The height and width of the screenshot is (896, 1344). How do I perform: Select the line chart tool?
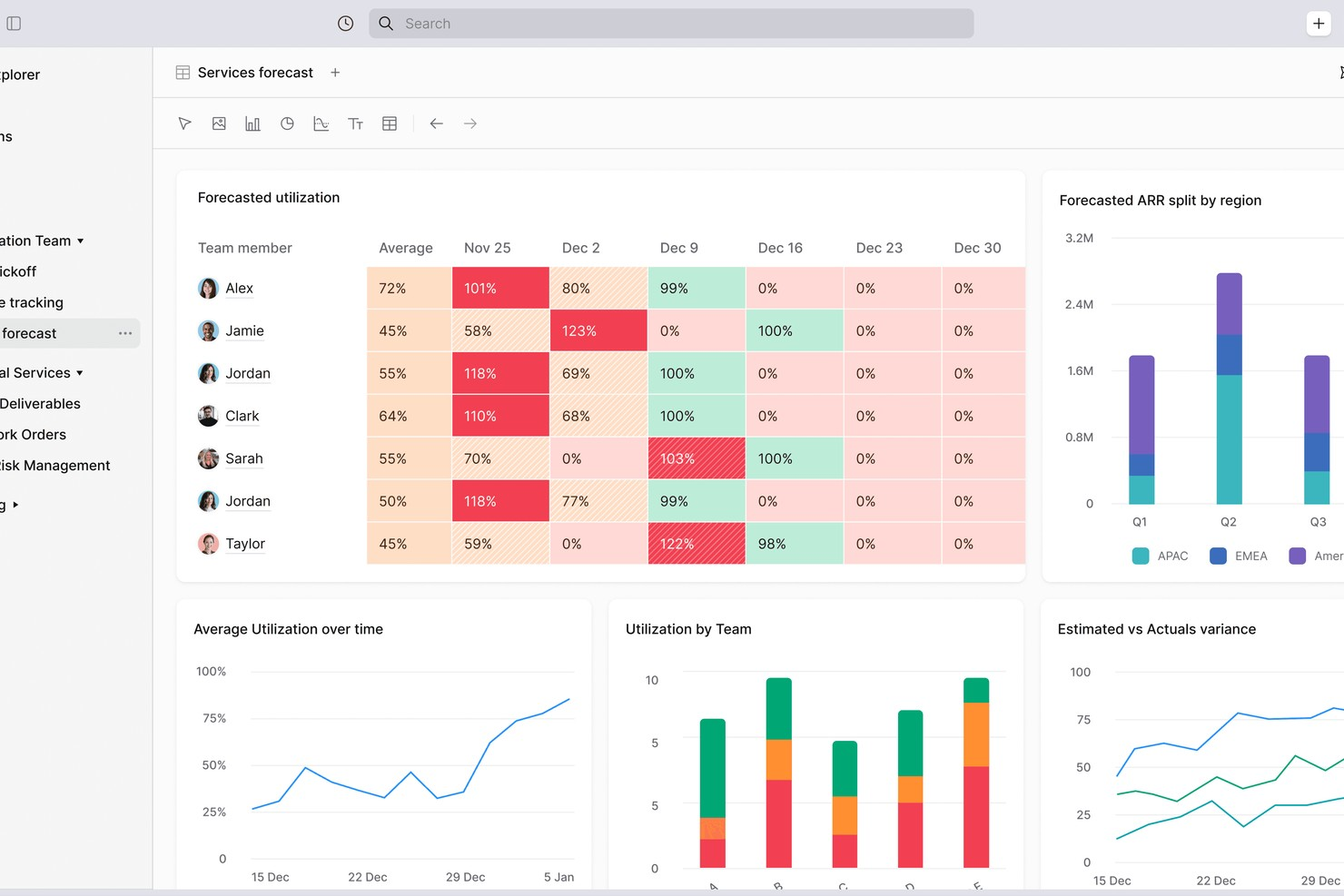click(x=321, y=123)
